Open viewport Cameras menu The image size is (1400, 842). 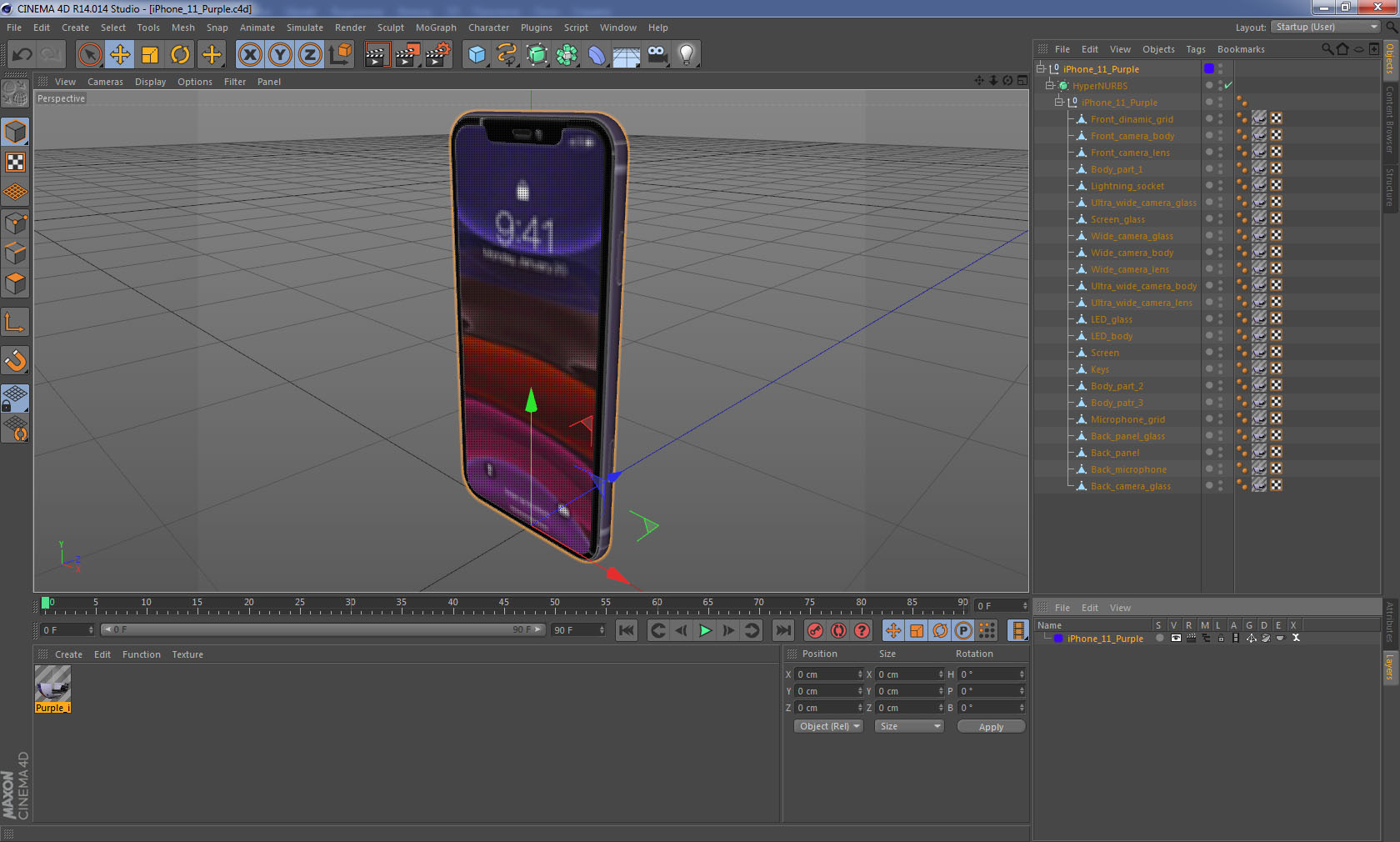pos(105,82)
